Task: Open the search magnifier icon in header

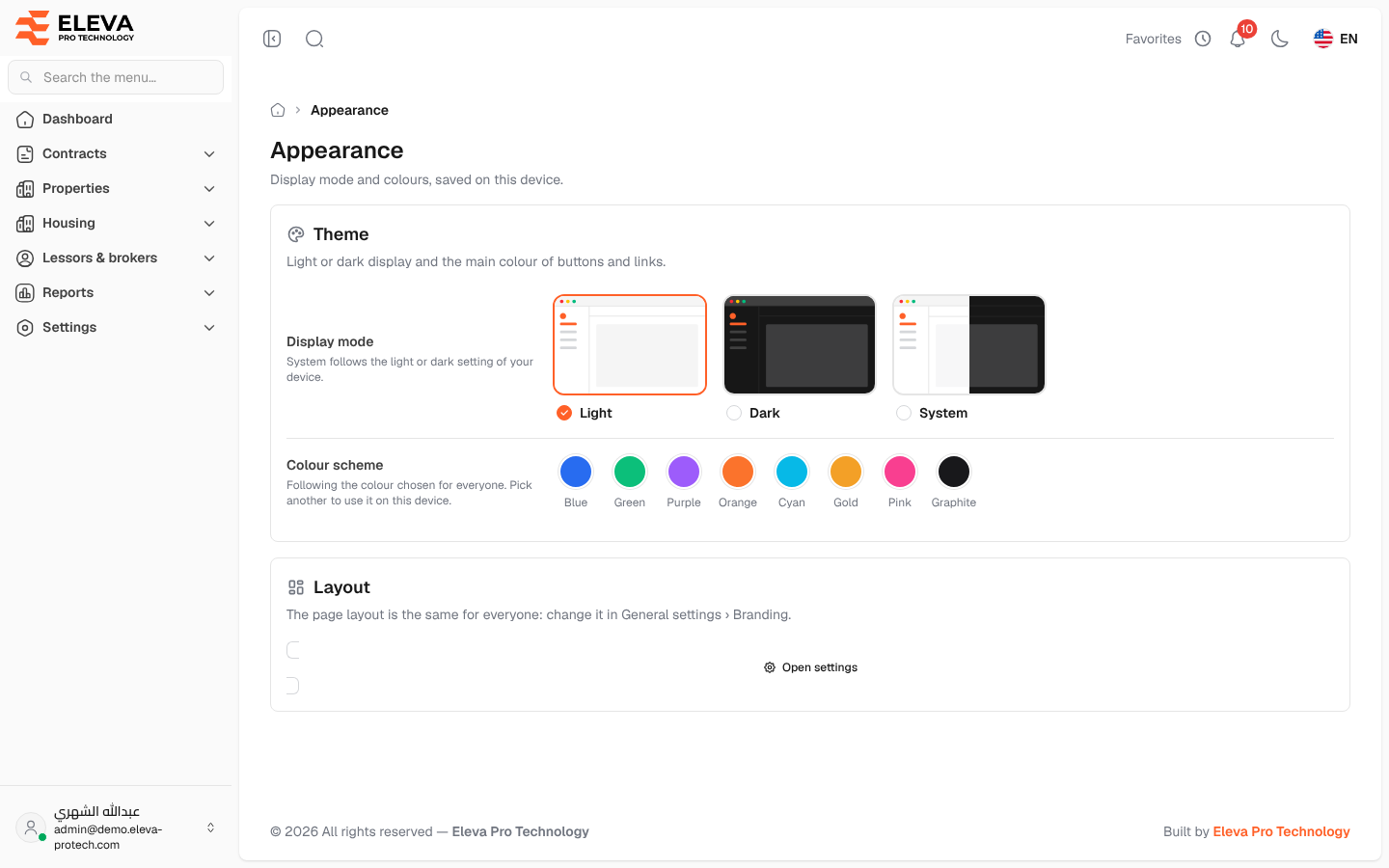Action: coord(314,39)
